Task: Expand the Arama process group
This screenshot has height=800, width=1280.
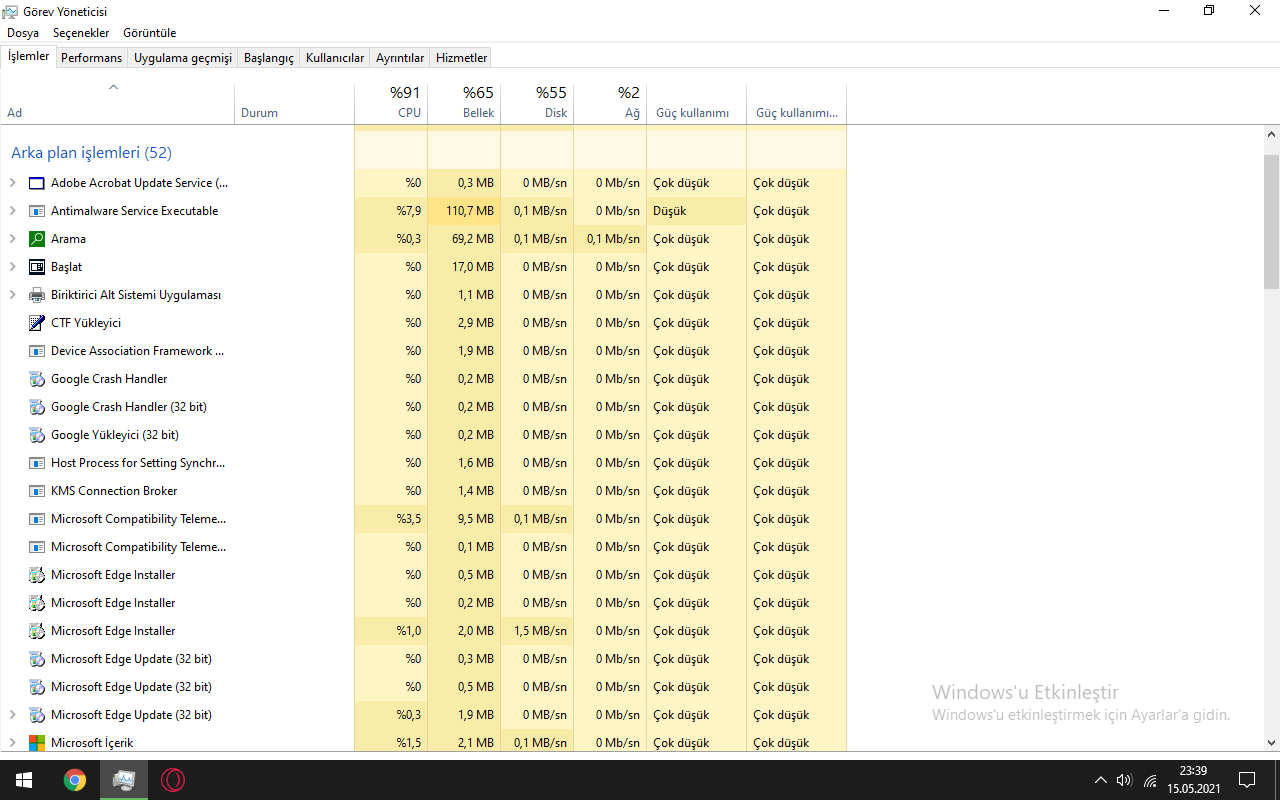Action: click(13, 239)
